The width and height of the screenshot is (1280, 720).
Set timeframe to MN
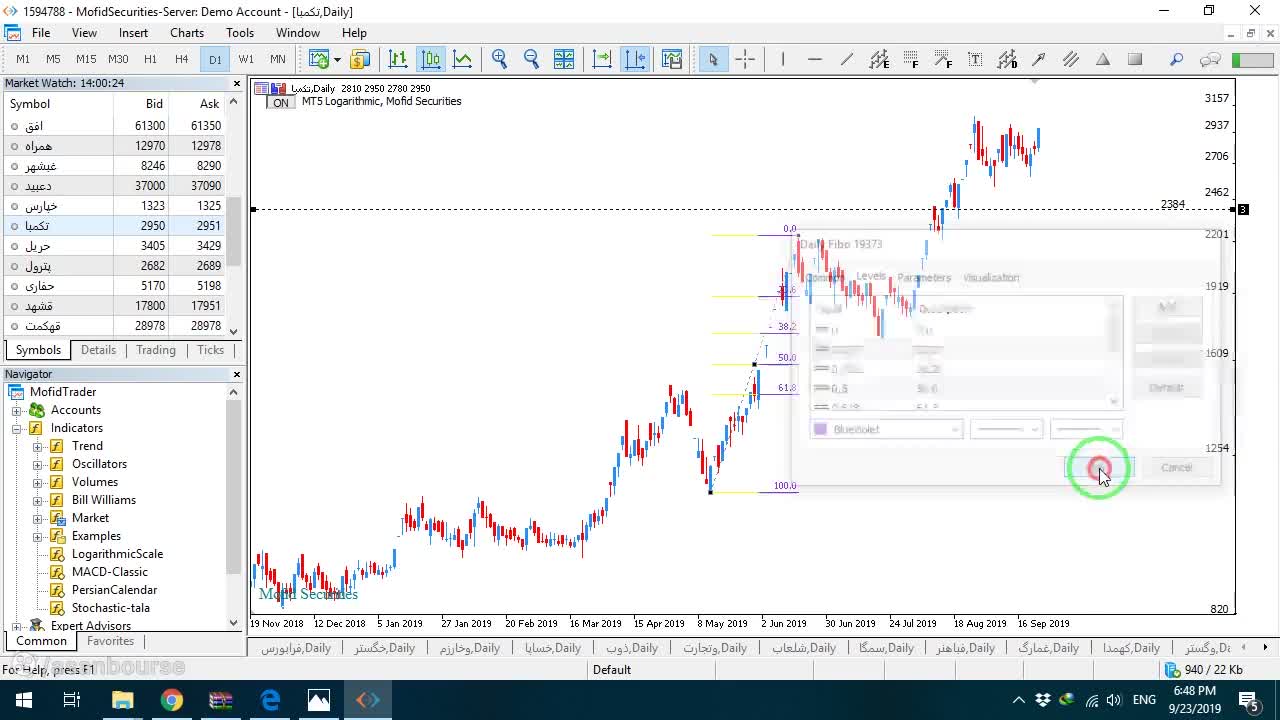tap(278, 59)
